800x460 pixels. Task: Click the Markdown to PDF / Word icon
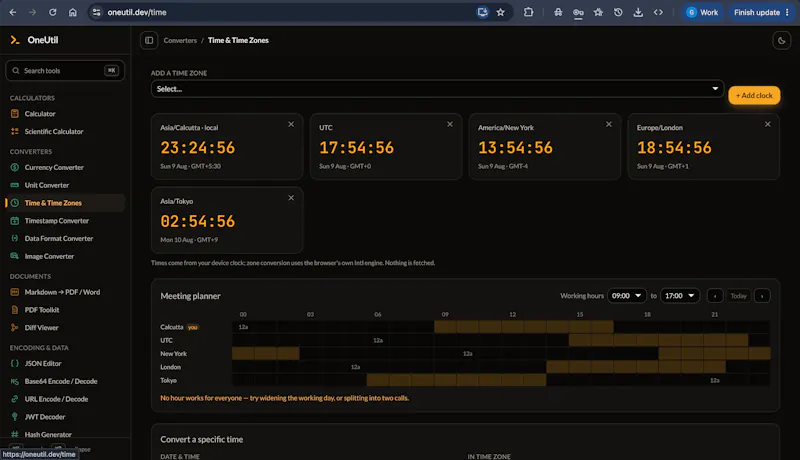[x=15, y=292]
